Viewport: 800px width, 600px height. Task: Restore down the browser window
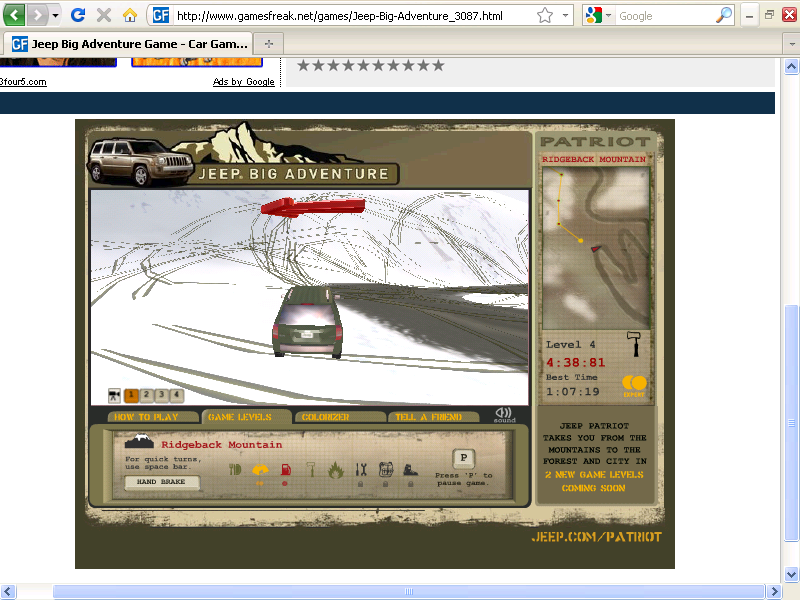[769, 15]
